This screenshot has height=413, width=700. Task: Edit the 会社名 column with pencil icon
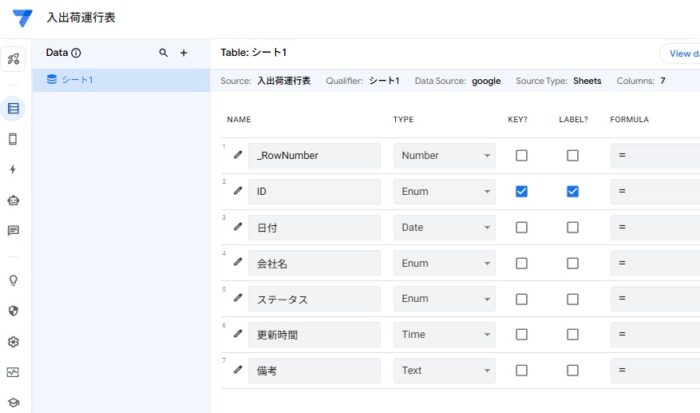pyautogui.click(x=238, y=263)
